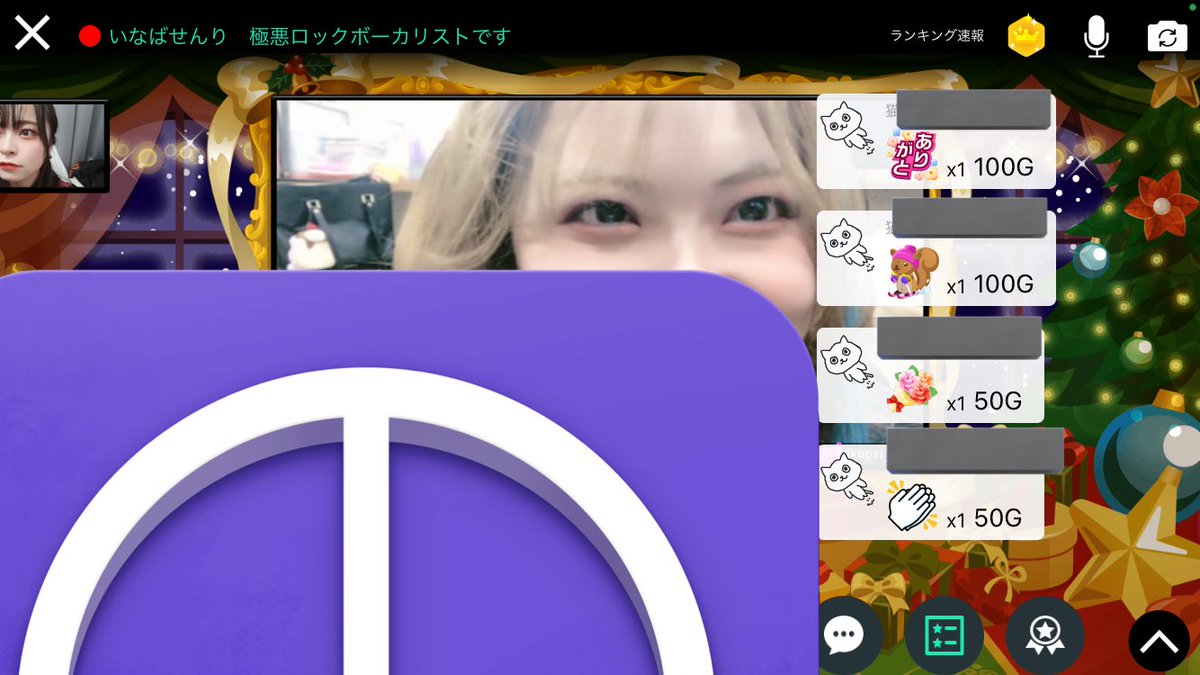Select the golden crown ranking icon

click(x=1026, y=33)
